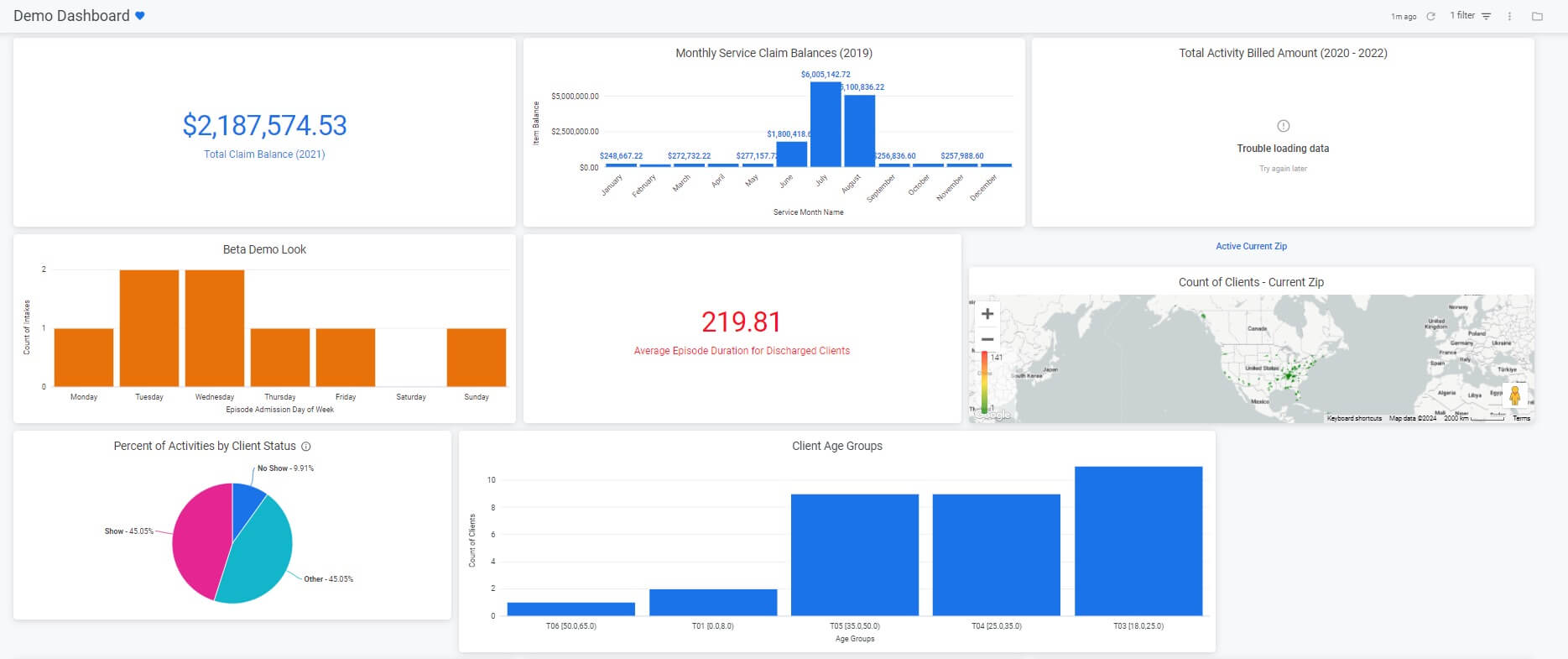Click the Average Episode Duration for Discharged Clients label
This screenshot has height=659, width=1568.
click(742, 351)
